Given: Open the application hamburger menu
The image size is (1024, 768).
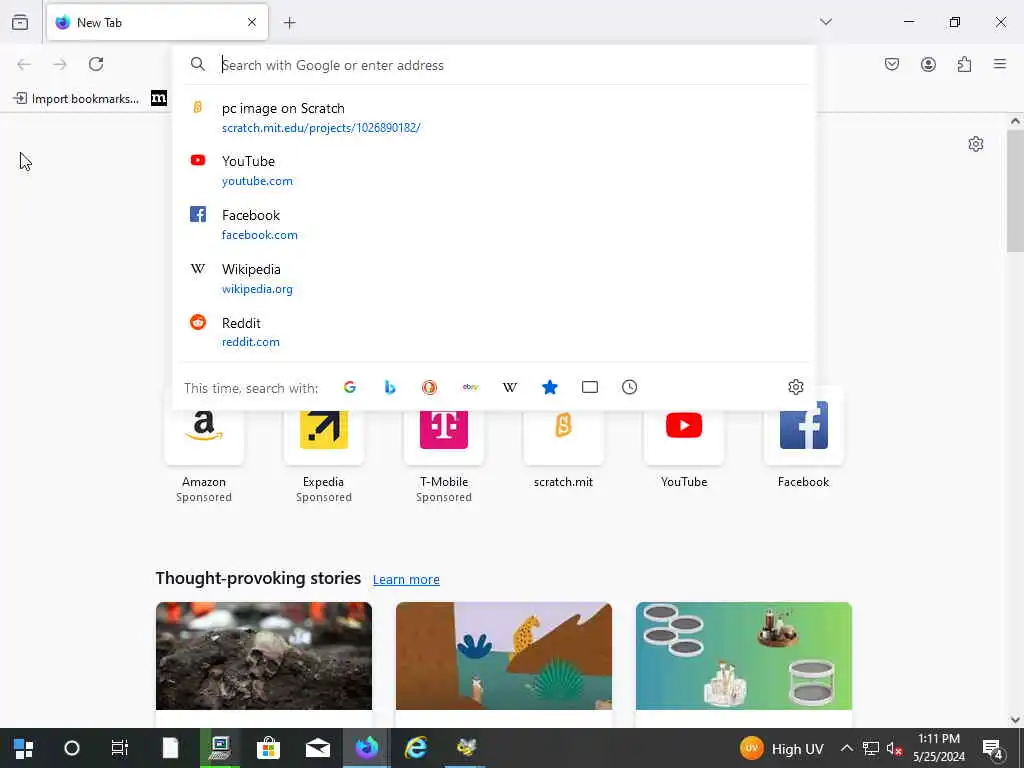Looking at the screenshot, I should [999, 64].
